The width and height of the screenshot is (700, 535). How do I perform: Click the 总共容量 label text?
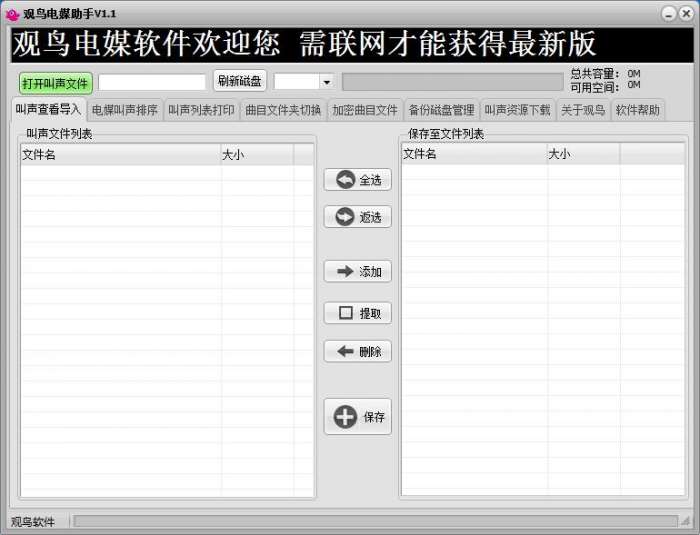tap(595, 74)
